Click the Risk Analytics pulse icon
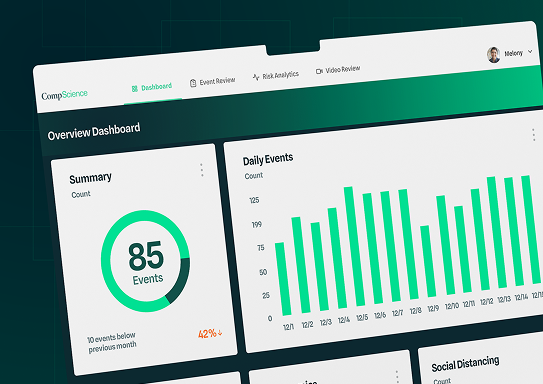The width and height of the screenshot is (543, 384). point(256,77)
